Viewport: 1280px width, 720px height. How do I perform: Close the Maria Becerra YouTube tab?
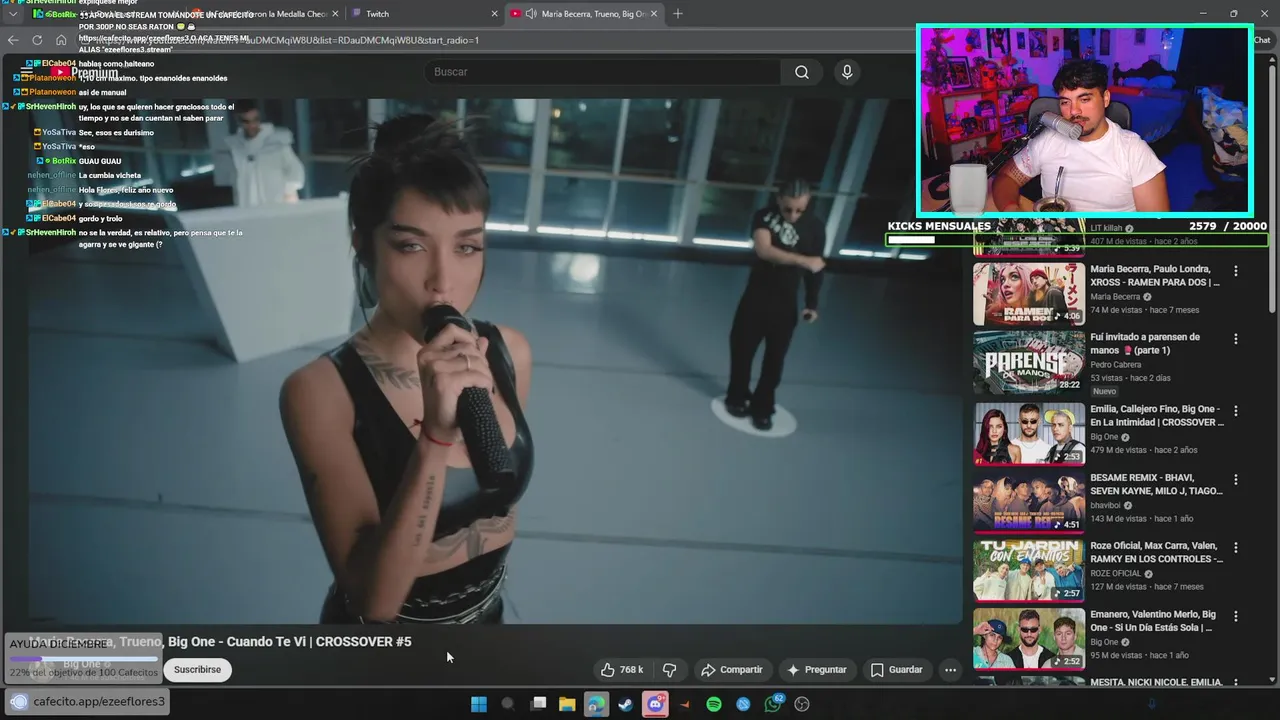click(654, 14)
